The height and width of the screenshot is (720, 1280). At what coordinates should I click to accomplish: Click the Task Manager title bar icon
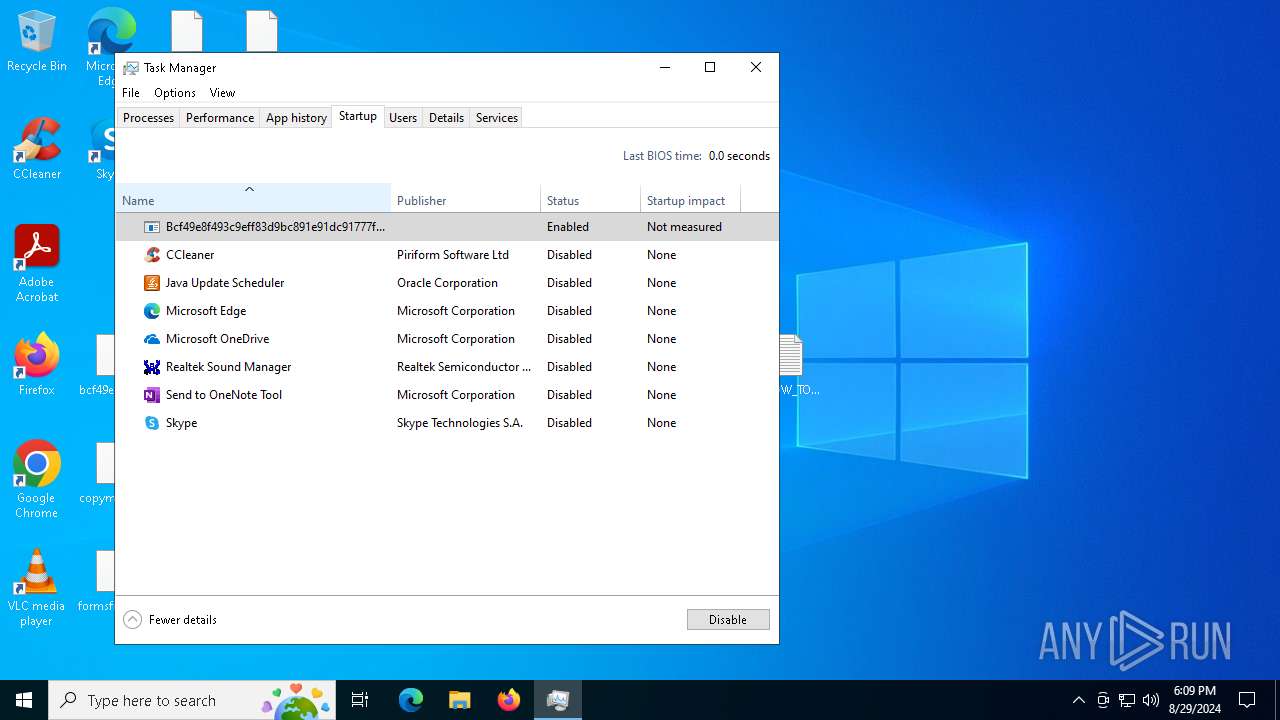pyautogui.click(x=131, y=68)
